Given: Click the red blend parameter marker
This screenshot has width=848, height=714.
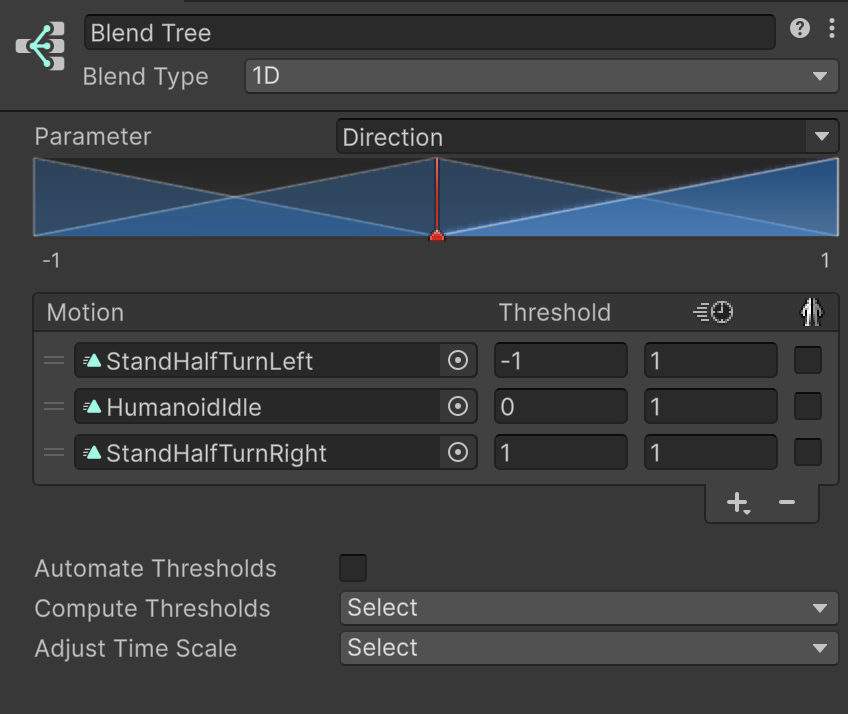Looking at the screenshot, I should click(x=437, y=236).
